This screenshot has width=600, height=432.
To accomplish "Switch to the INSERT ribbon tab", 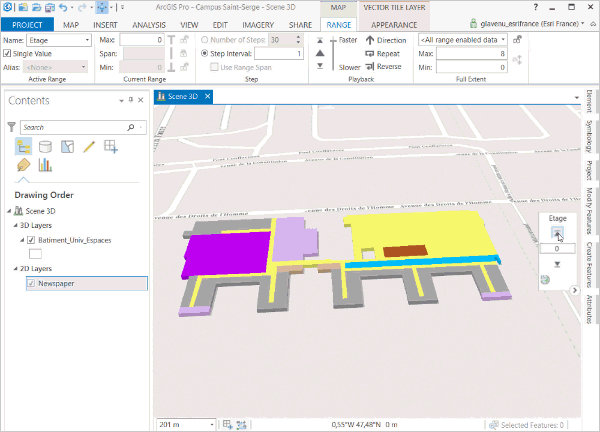I will [x=105, y=25].
